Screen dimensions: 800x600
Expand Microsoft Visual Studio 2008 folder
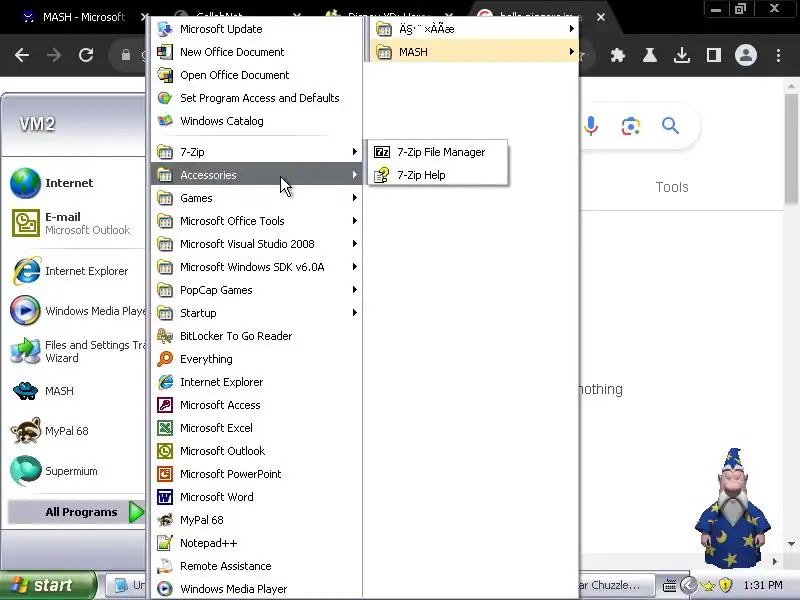point(256,243)
